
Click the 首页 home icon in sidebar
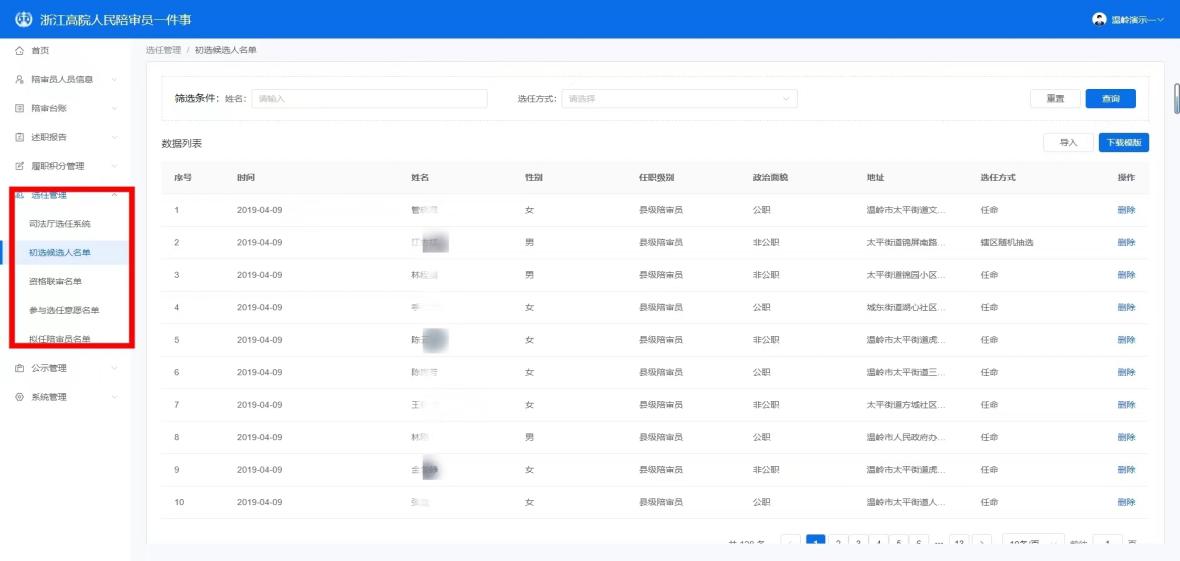point(19,50)
